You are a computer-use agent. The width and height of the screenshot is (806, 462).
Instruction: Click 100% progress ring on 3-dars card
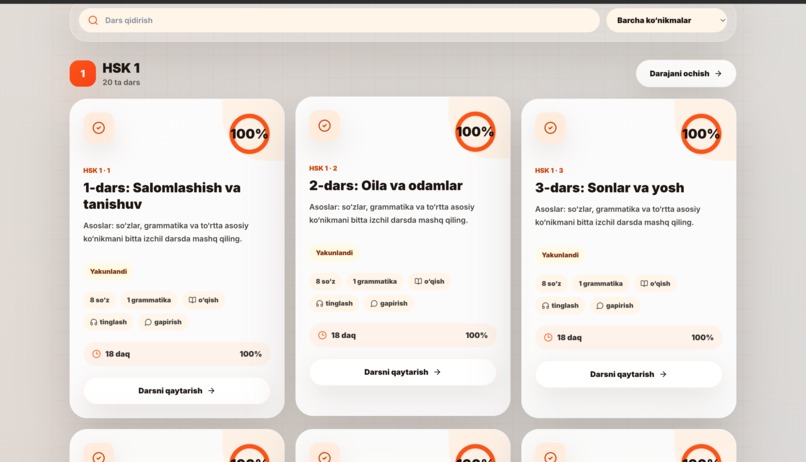pyautogui.click(x=701, y=134)
